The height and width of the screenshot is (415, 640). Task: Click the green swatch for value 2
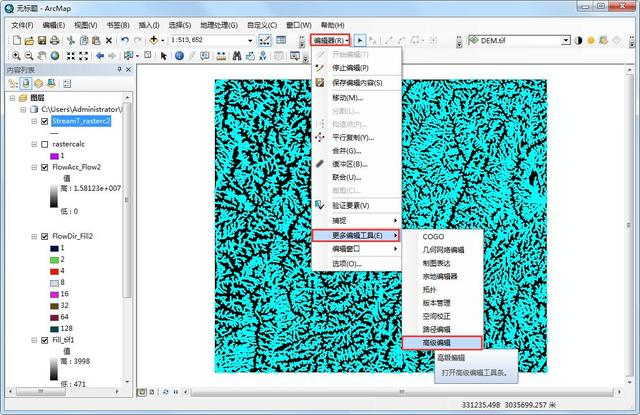click(54, 260)
